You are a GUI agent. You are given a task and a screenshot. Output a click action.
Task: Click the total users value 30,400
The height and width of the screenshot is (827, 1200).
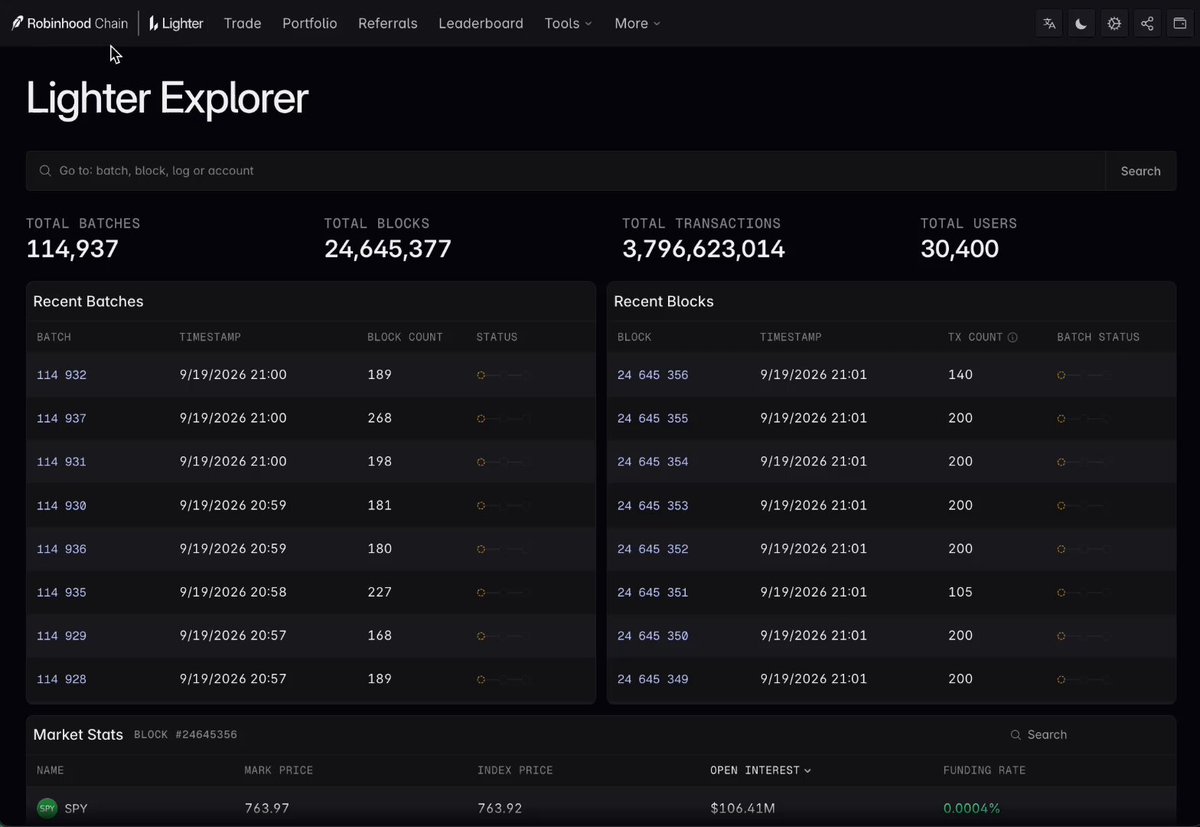pos(960,249)
